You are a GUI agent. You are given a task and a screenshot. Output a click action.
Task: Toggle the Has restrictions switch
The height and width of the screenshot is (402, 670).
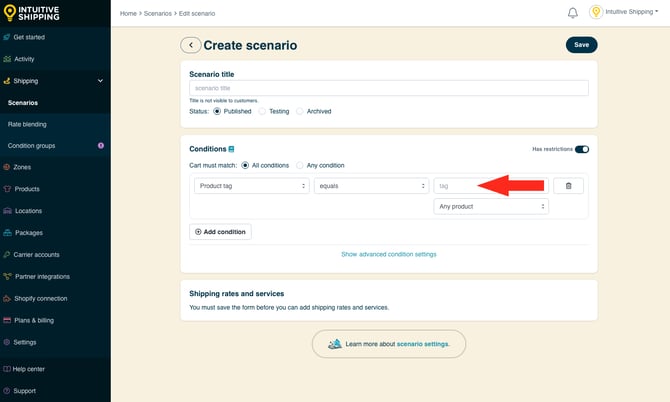pyautogui.click(x=581, y=149)
